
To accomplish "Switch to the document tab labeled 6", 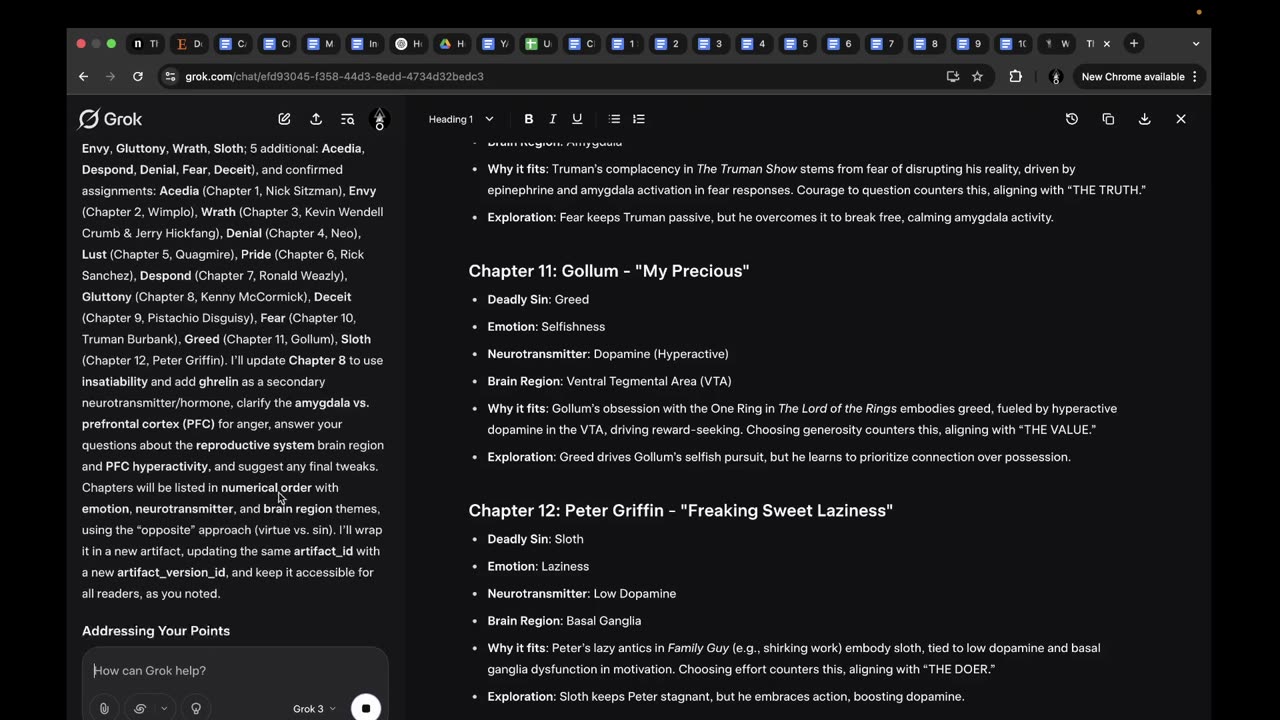I will 840,44.
